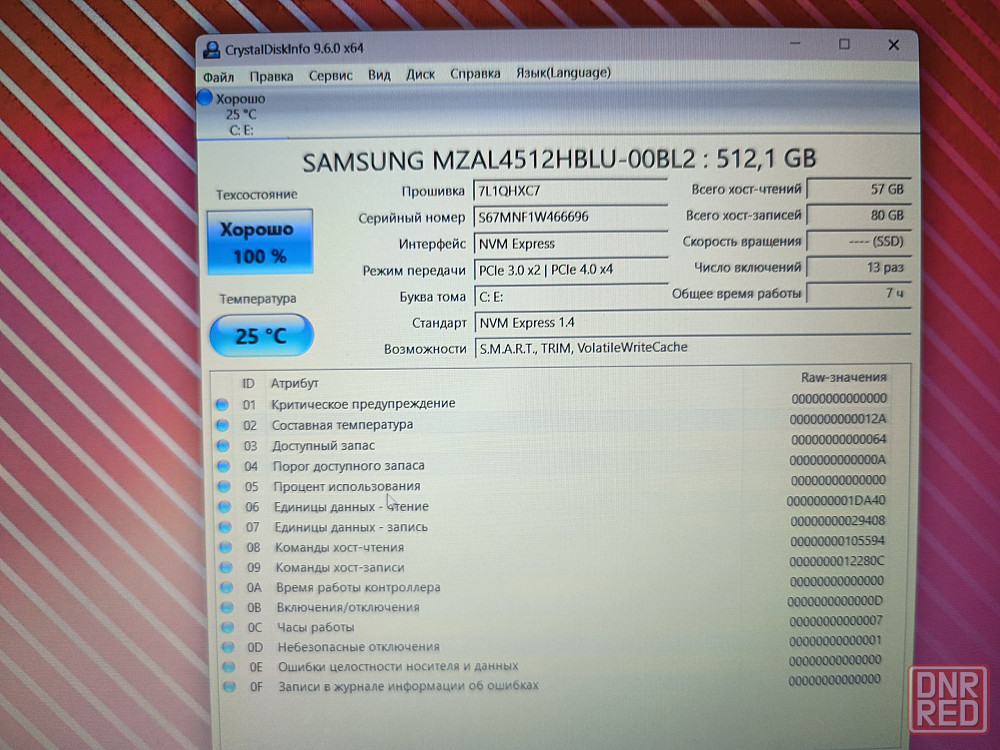Click status dot for Небезопасные отключения row
This screenshot has width=1000, height=750.
228,647
